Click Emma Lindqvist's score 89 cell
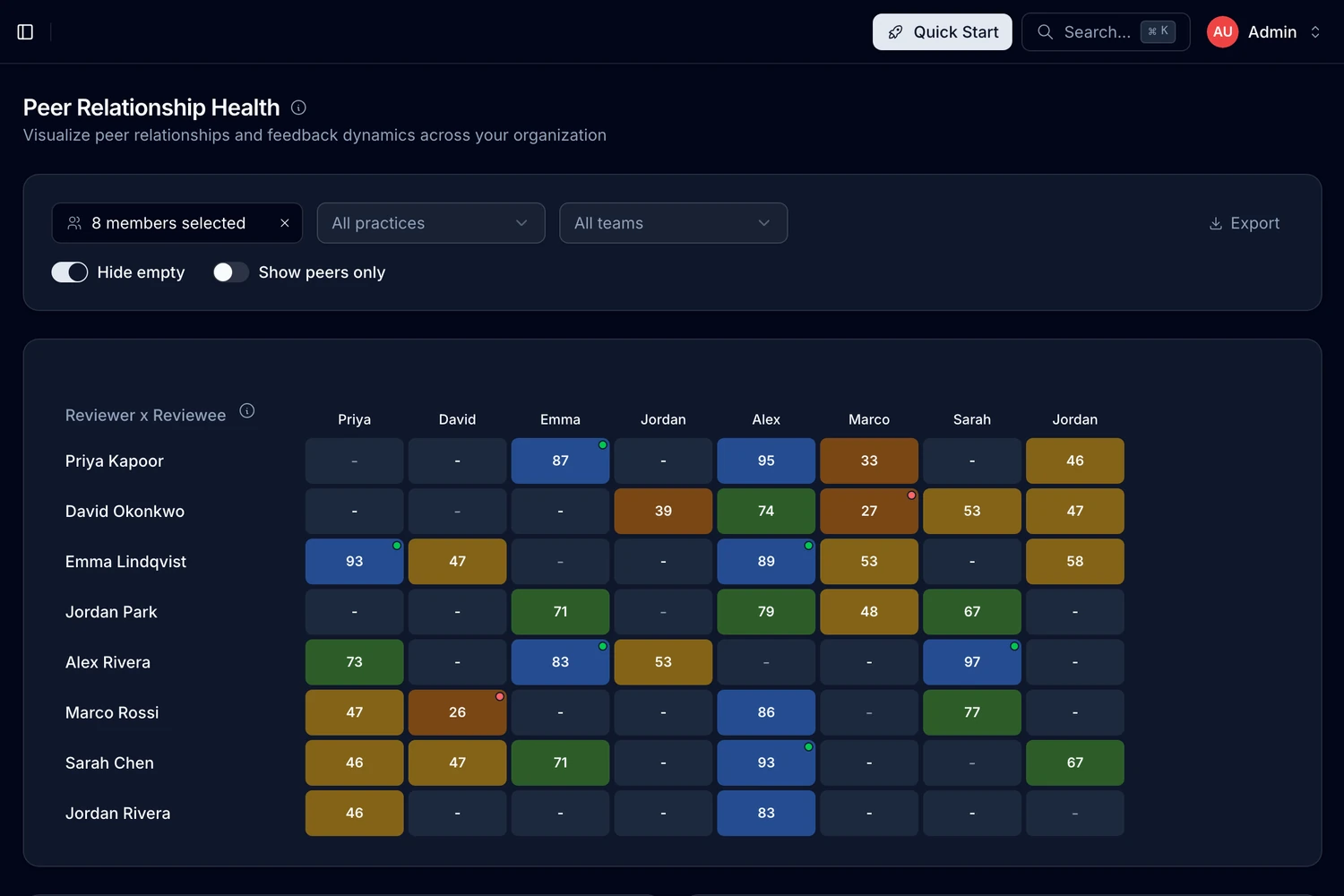 click(766, 561)
